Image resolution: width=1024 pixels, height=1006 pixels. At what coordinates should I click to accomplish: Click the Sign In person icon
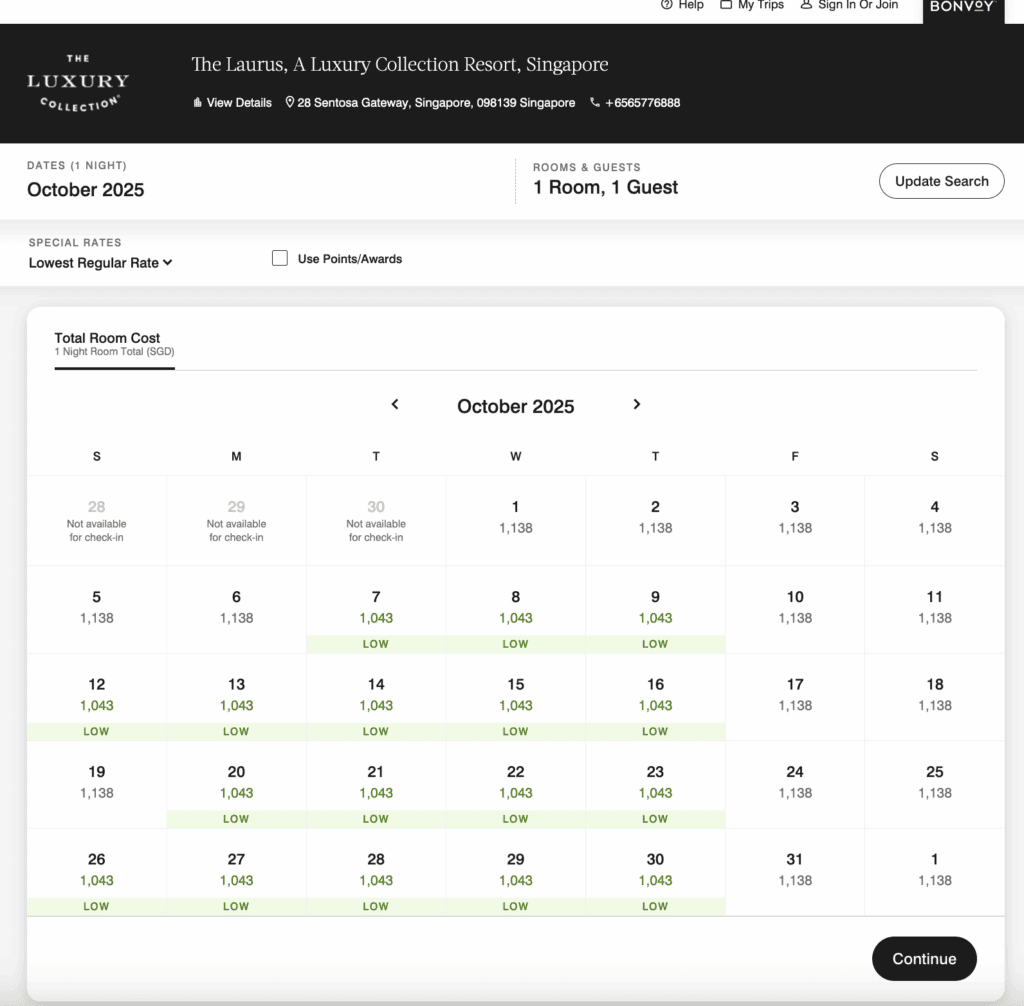[806, 5]
